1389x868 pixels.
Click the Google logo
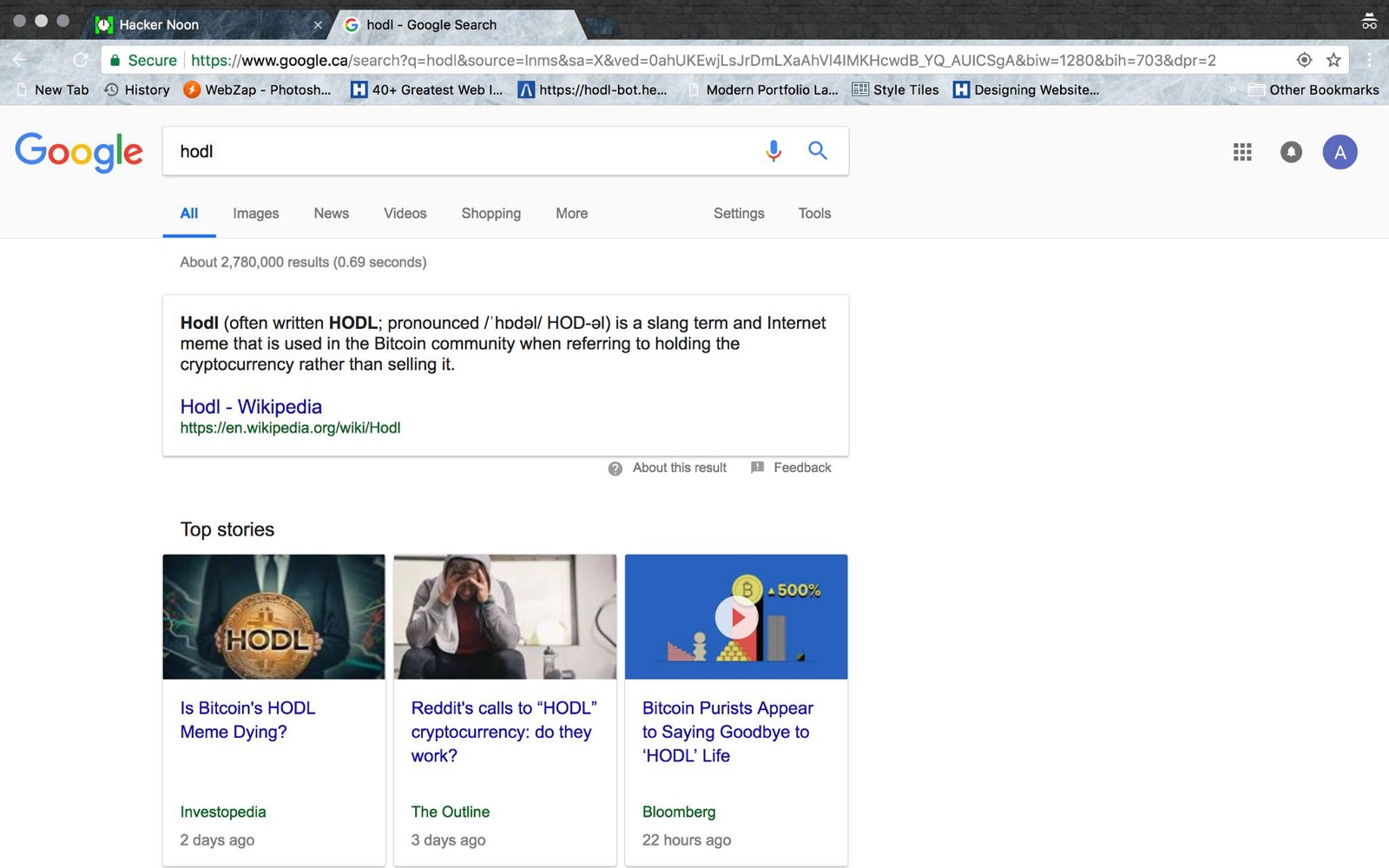tap(79, 152)
